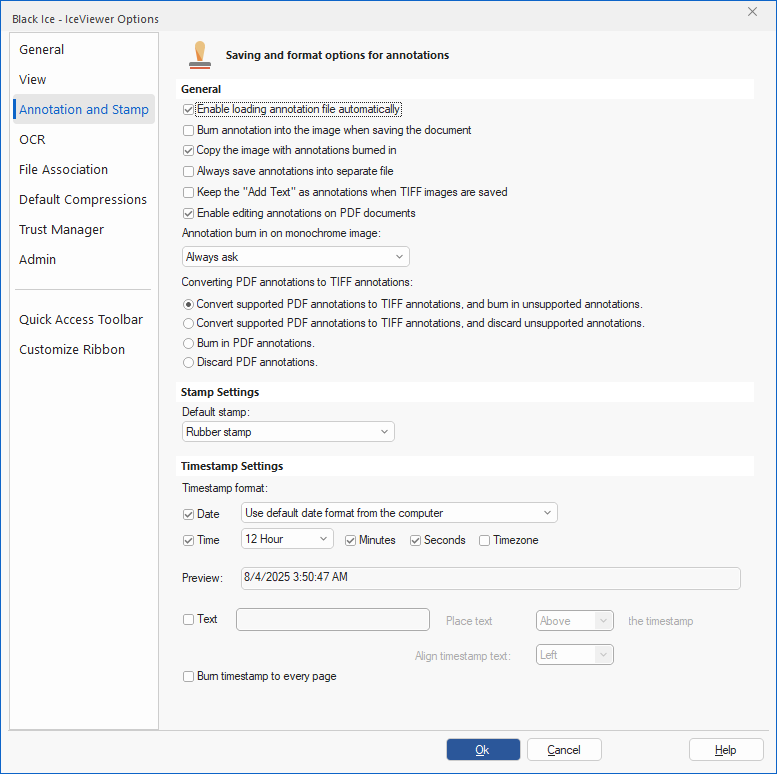Click the rubber stamp header icon
777x774 pixels.
(200, 55)
